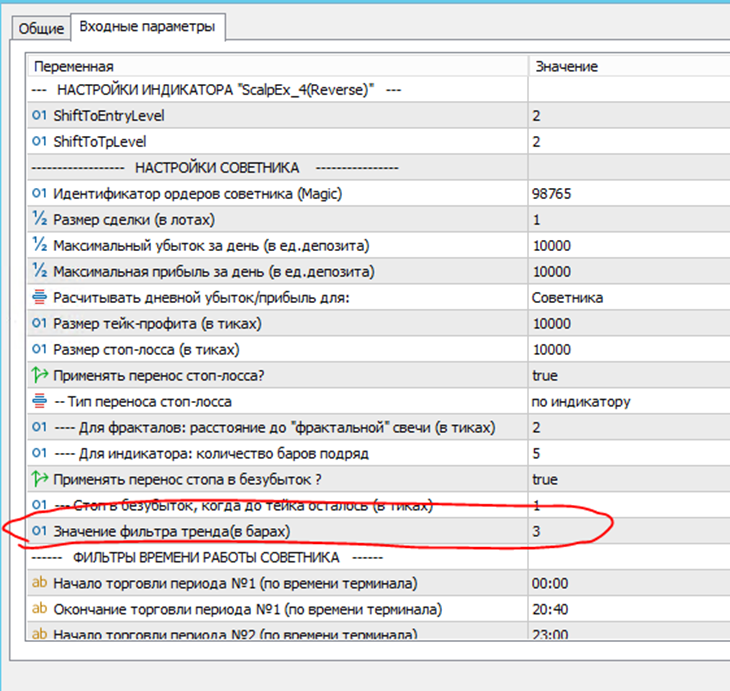Click the integer icon beside ShiftToTpLevel
This screenshot has height=691, width=730.
40,141
